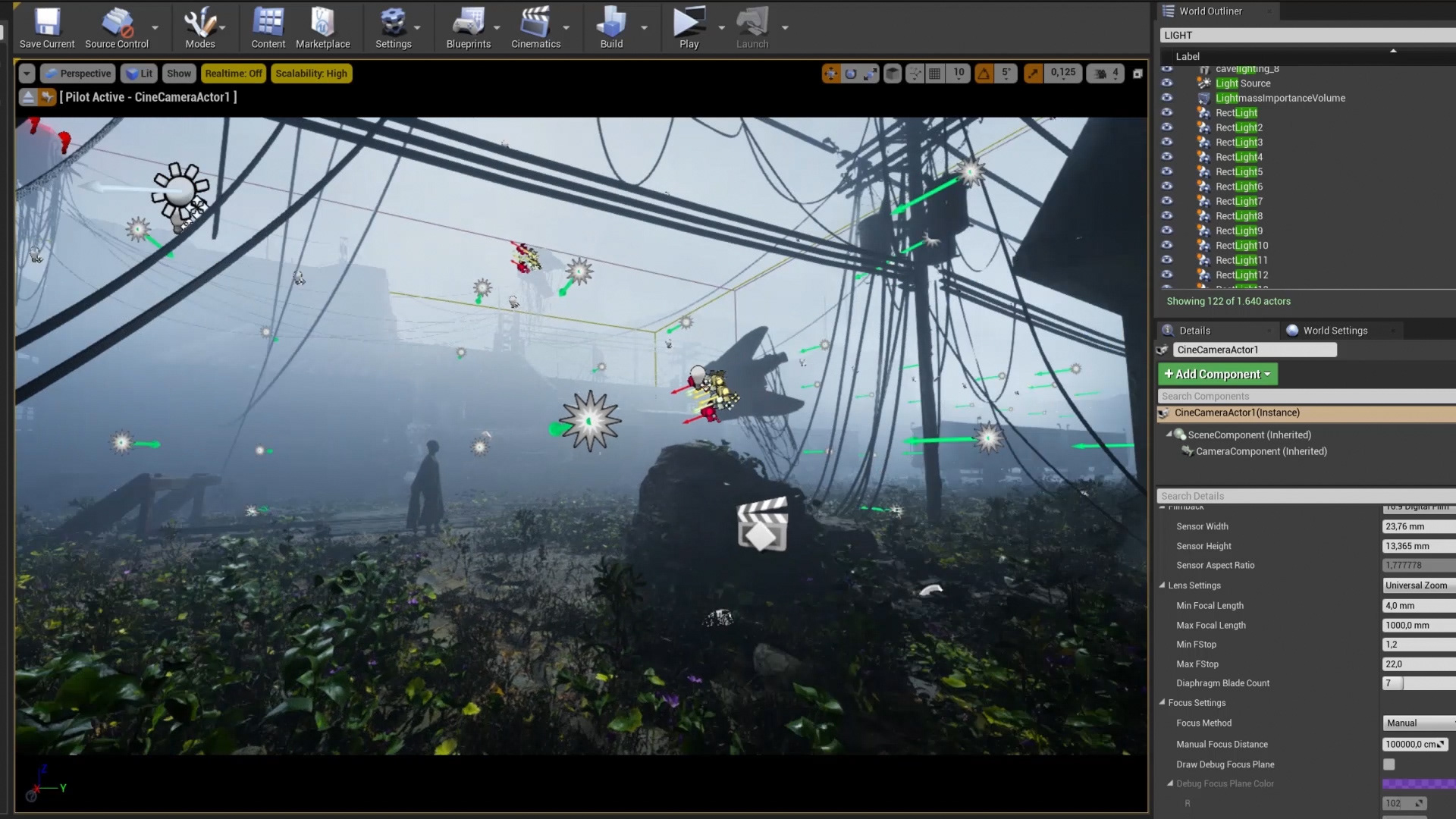1456x819 pixels.
Task: Select the scale gizmo tool
Action: [871, 74]
